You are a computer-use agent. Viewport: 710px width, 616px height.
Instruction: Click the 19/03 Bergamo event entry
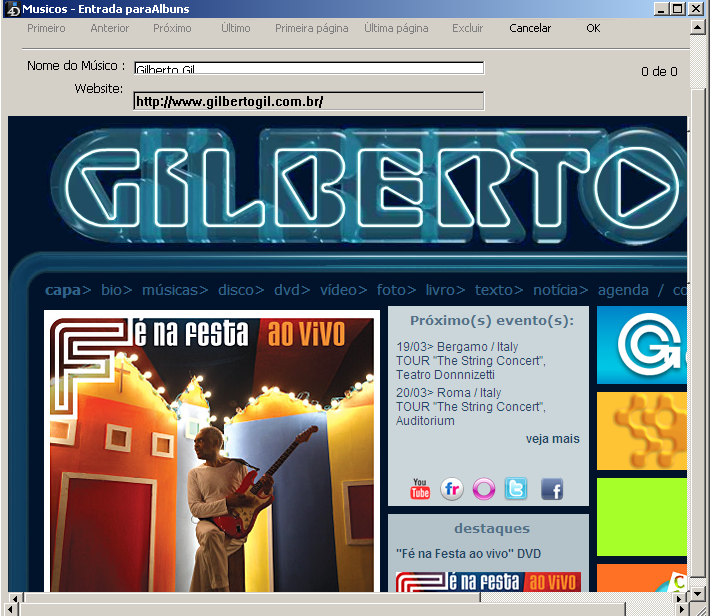tap(471, 361)
